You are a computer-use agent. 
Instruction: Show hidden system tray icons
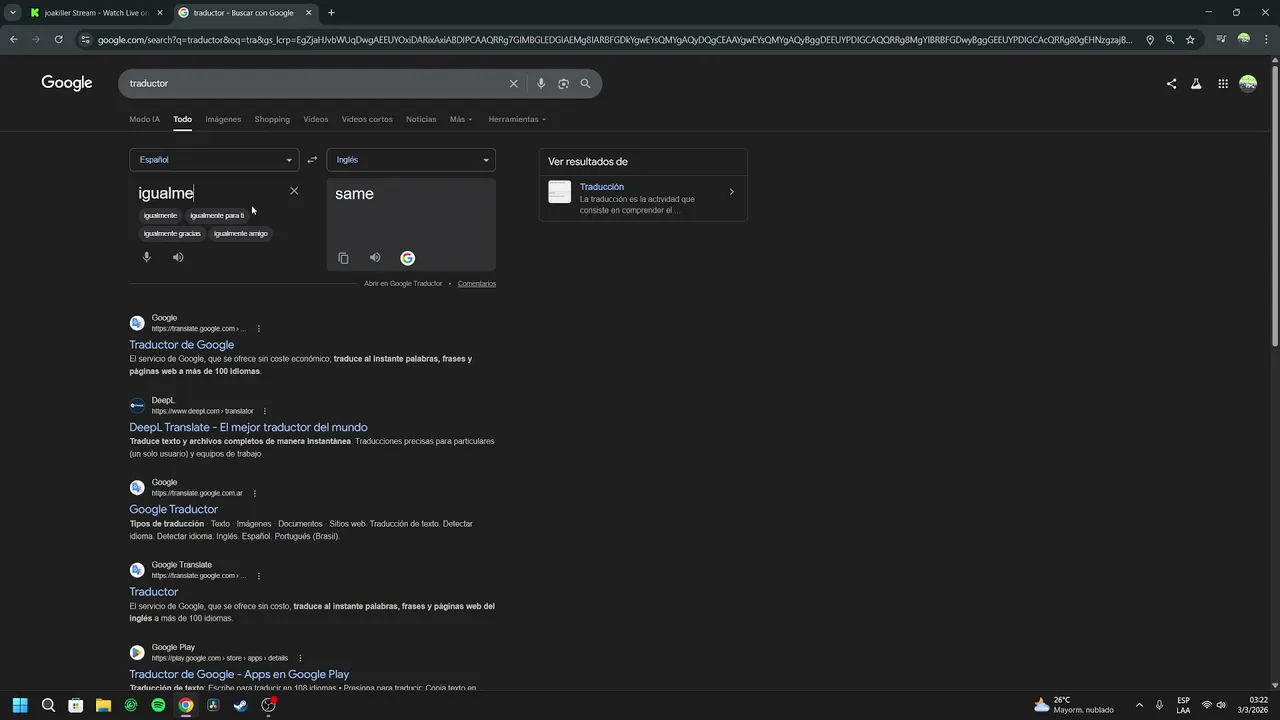(1139, 705)
